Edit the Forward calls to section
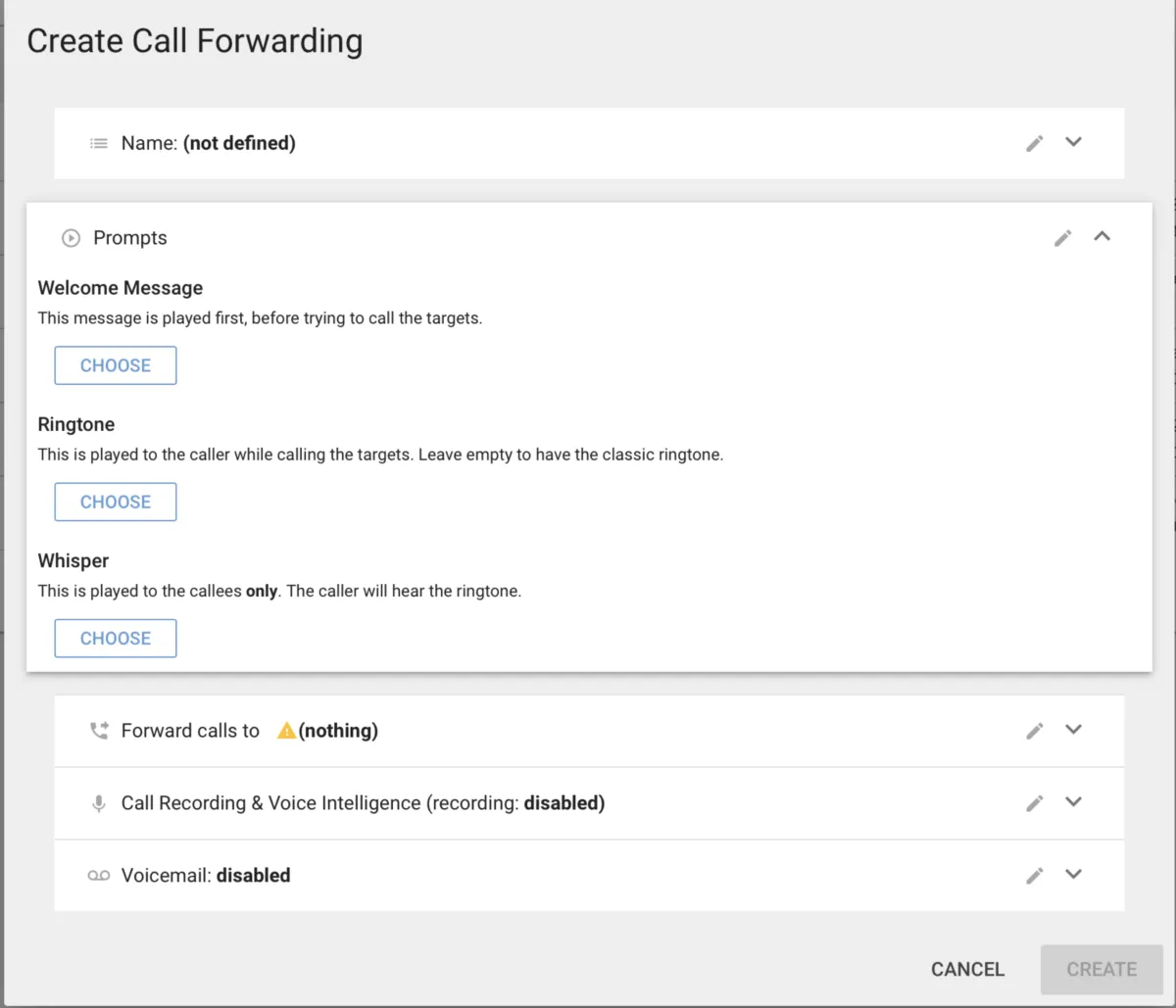 [x=1034, y=731]
